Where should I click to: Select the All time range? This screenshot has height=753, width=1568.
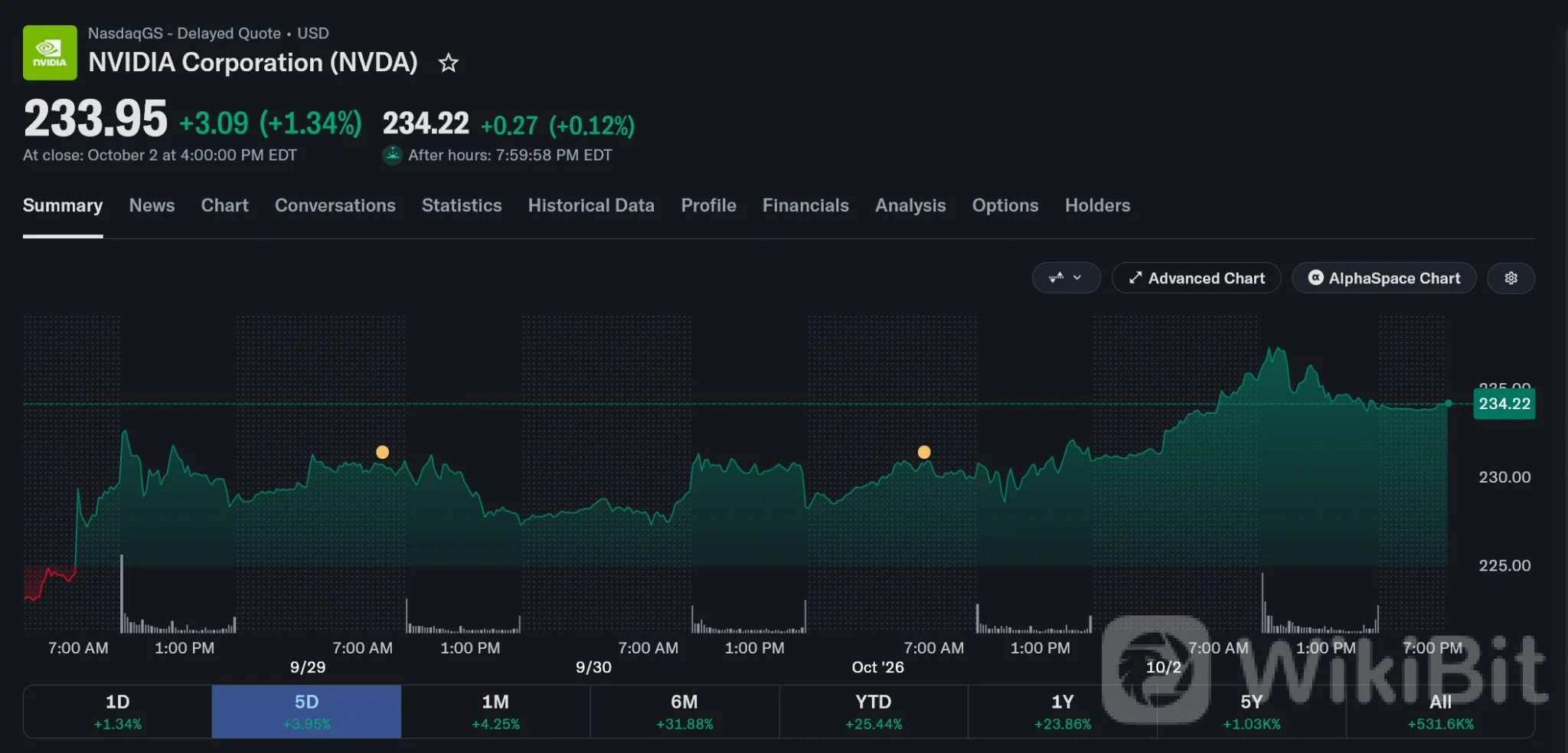pos(1440,712)
